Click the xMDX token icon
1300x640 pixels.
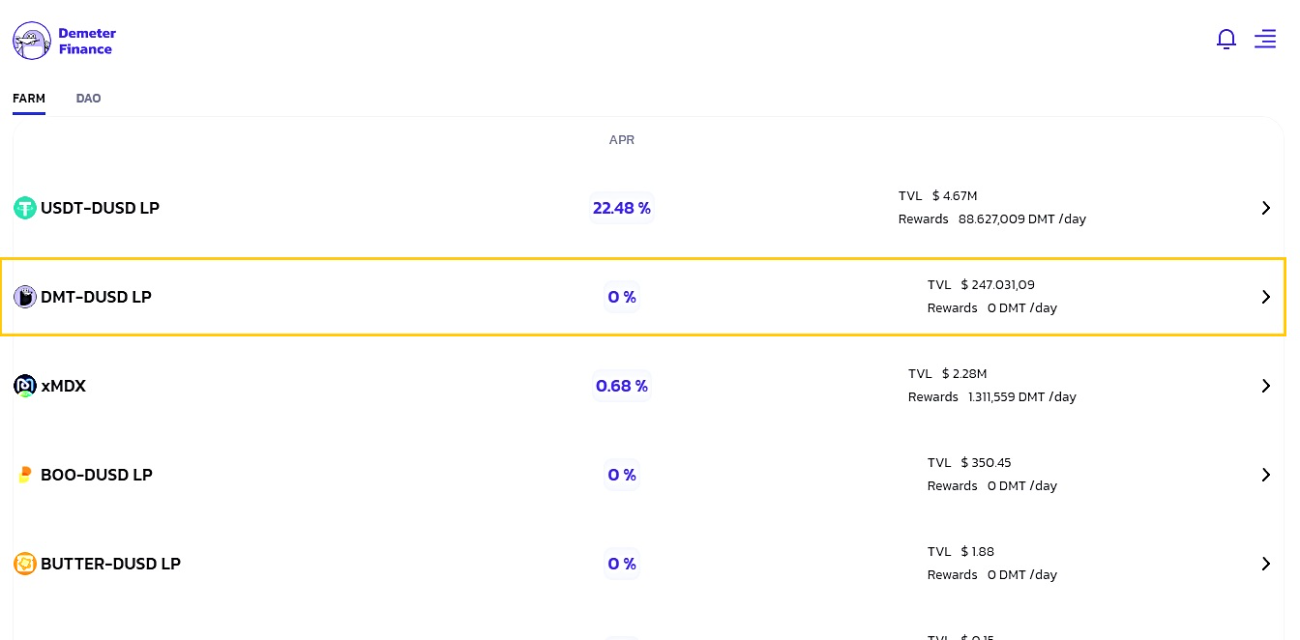[x=25, y=386]
